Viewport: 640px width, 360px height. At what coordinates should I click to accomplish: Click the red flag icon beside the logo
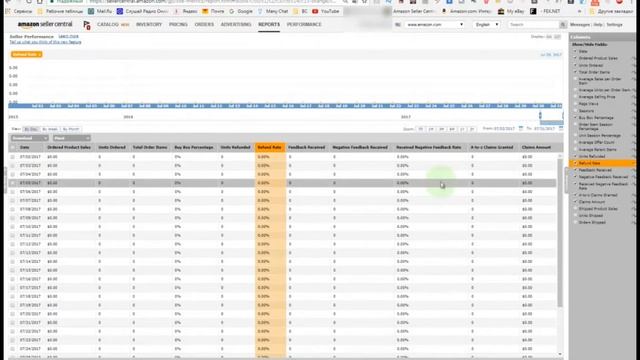coord(87,25)
